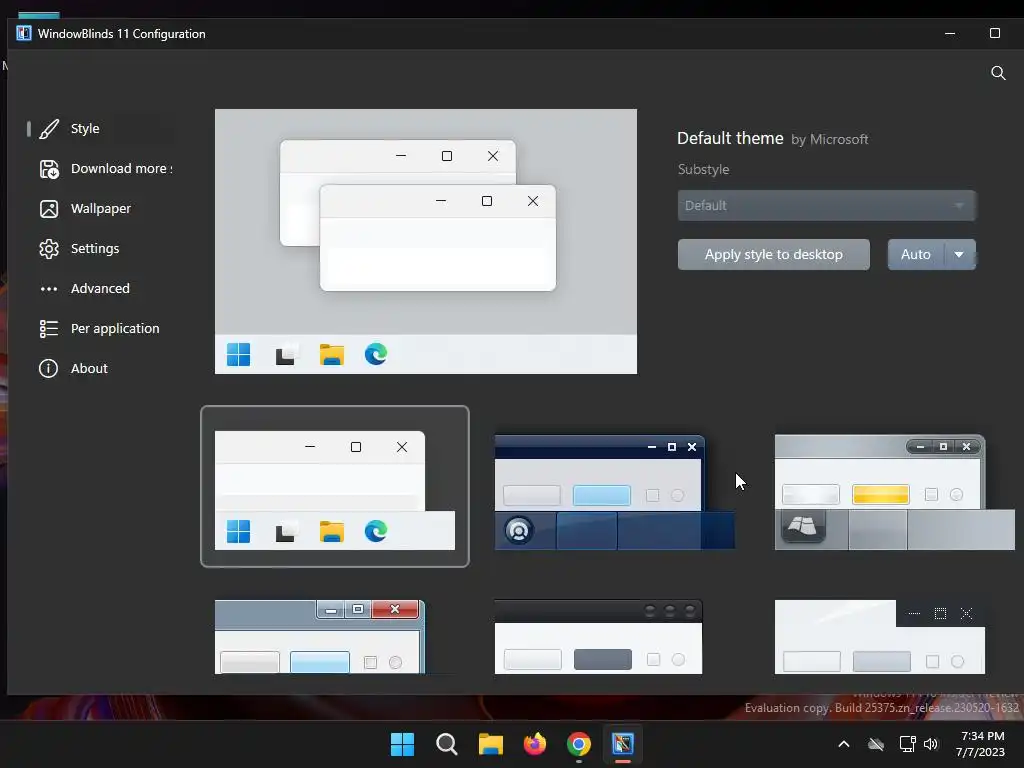Open the Substyle Default dropdown
Image resolution: width=1024 pixels, height=768 pixels.
[x=826, y=206]
